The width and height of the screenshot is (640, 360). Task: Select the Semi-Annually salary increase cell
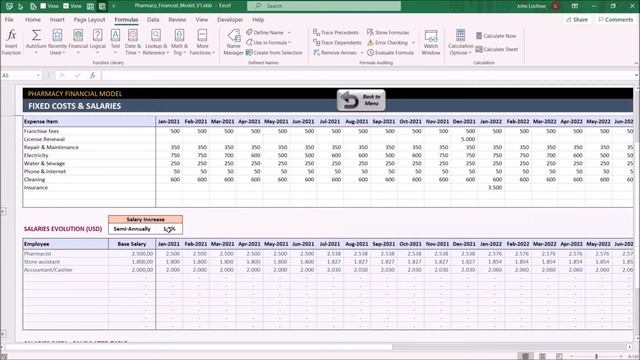pyautogui.click(x=132, y=229)
